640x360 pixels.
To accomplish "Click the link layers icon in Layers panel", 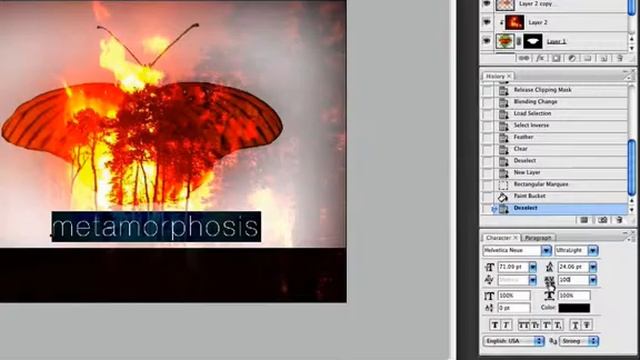I will (x=524, y=59).
